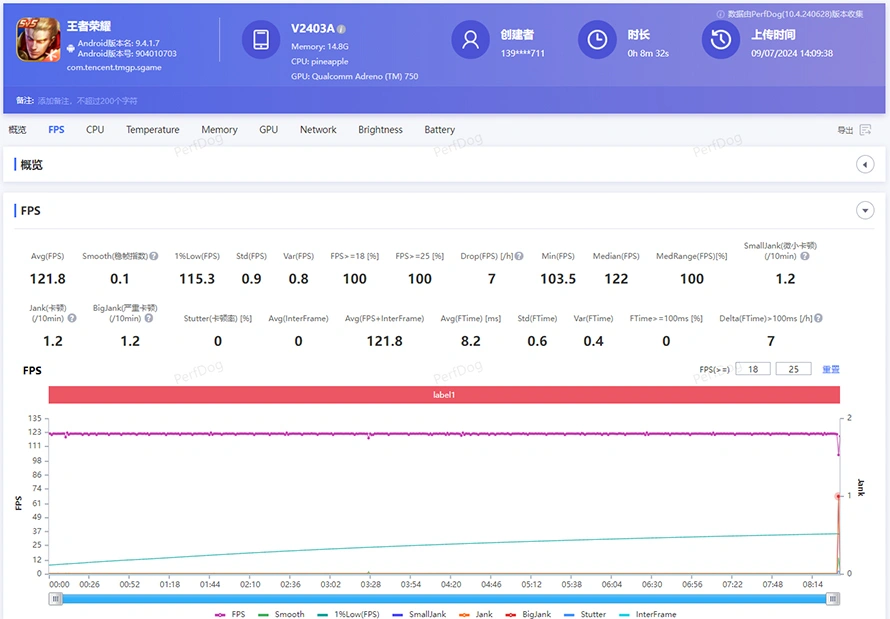This screenshot has width=890, height=619.
Task: Collapse the FPS section
Action: [x=865, y=210]
